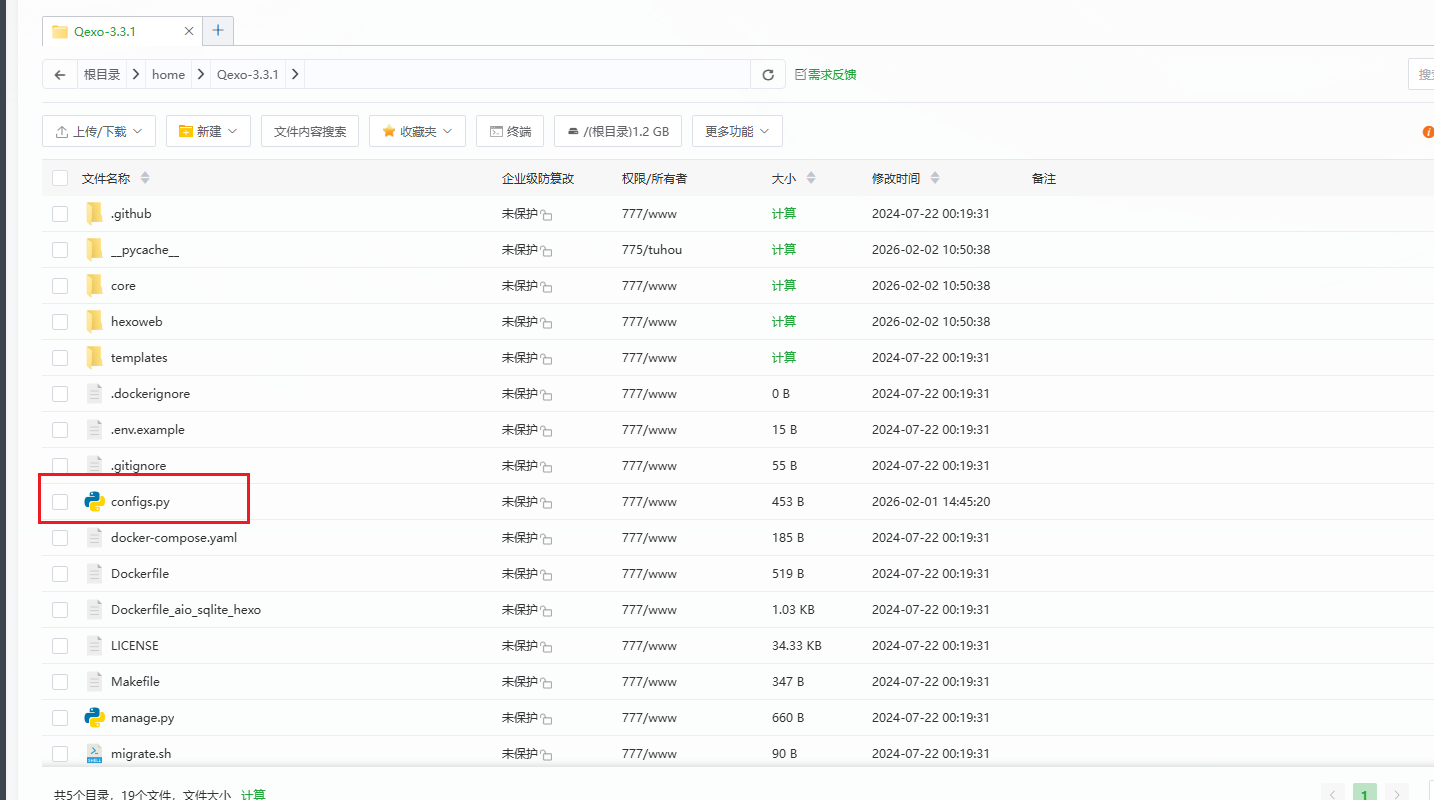The height and width of the screenshot is (800, 1434).
Task: Click the .github folder icon
Action: pyautogui.click(x=95, y=214)
